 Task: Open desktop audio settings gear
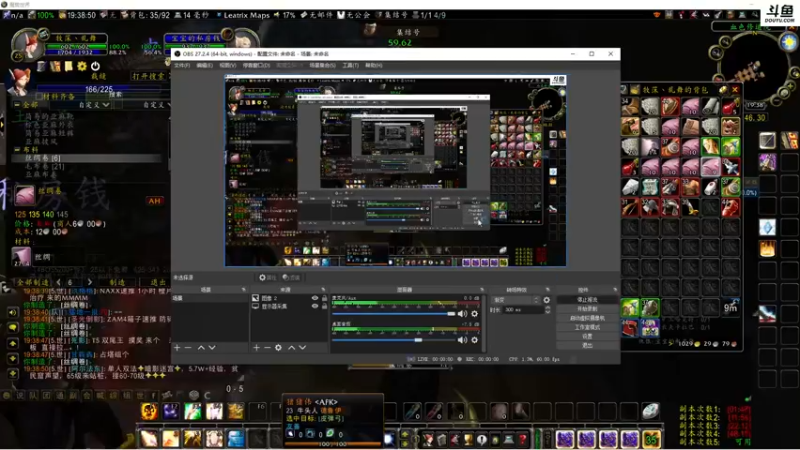(x=474, y=340)
